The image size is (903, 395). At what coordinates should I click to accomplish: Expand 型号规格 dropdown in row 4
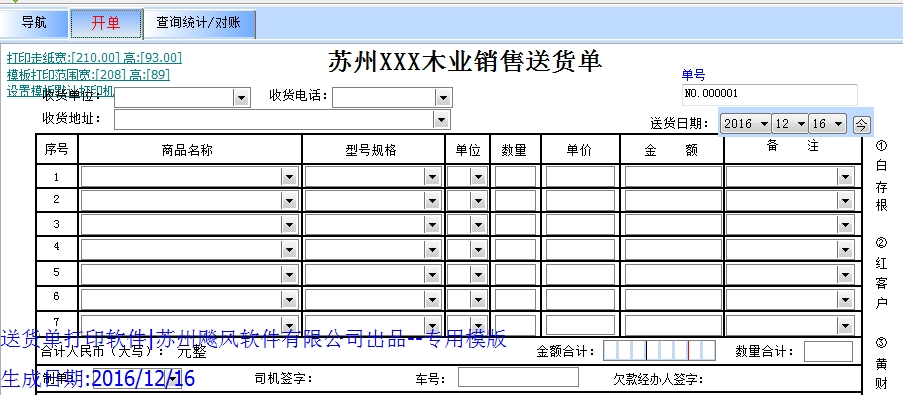(432, 249)
